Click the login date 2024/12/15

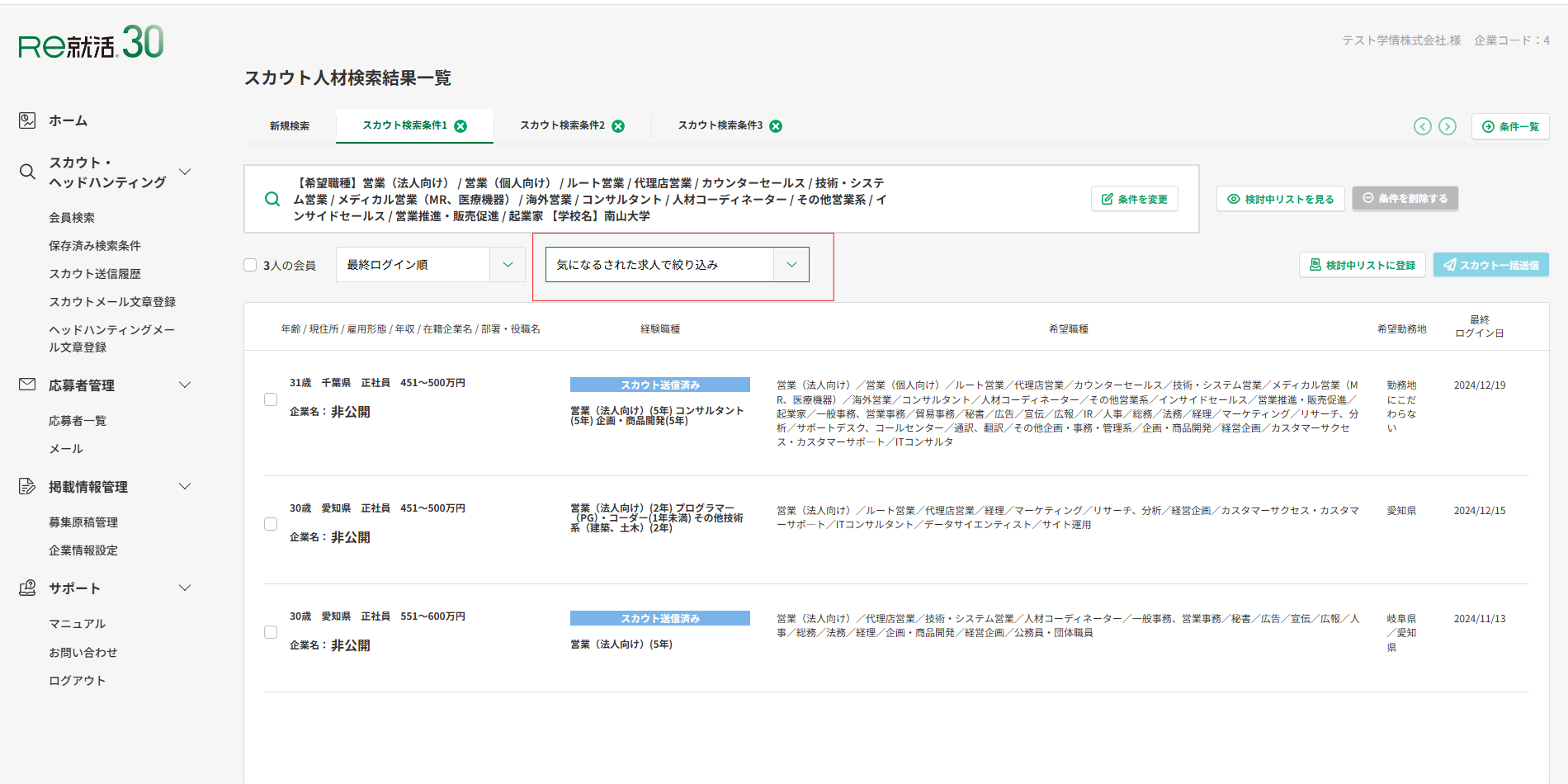tap(1480, 511)
